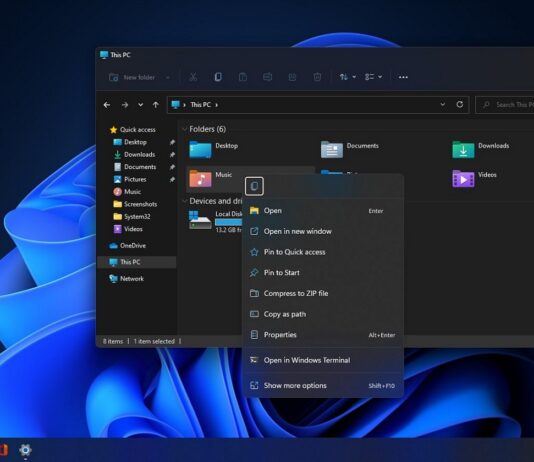
Task: Go back with the Back arrow
Action: pyautogui.click(x=107, y=105)
